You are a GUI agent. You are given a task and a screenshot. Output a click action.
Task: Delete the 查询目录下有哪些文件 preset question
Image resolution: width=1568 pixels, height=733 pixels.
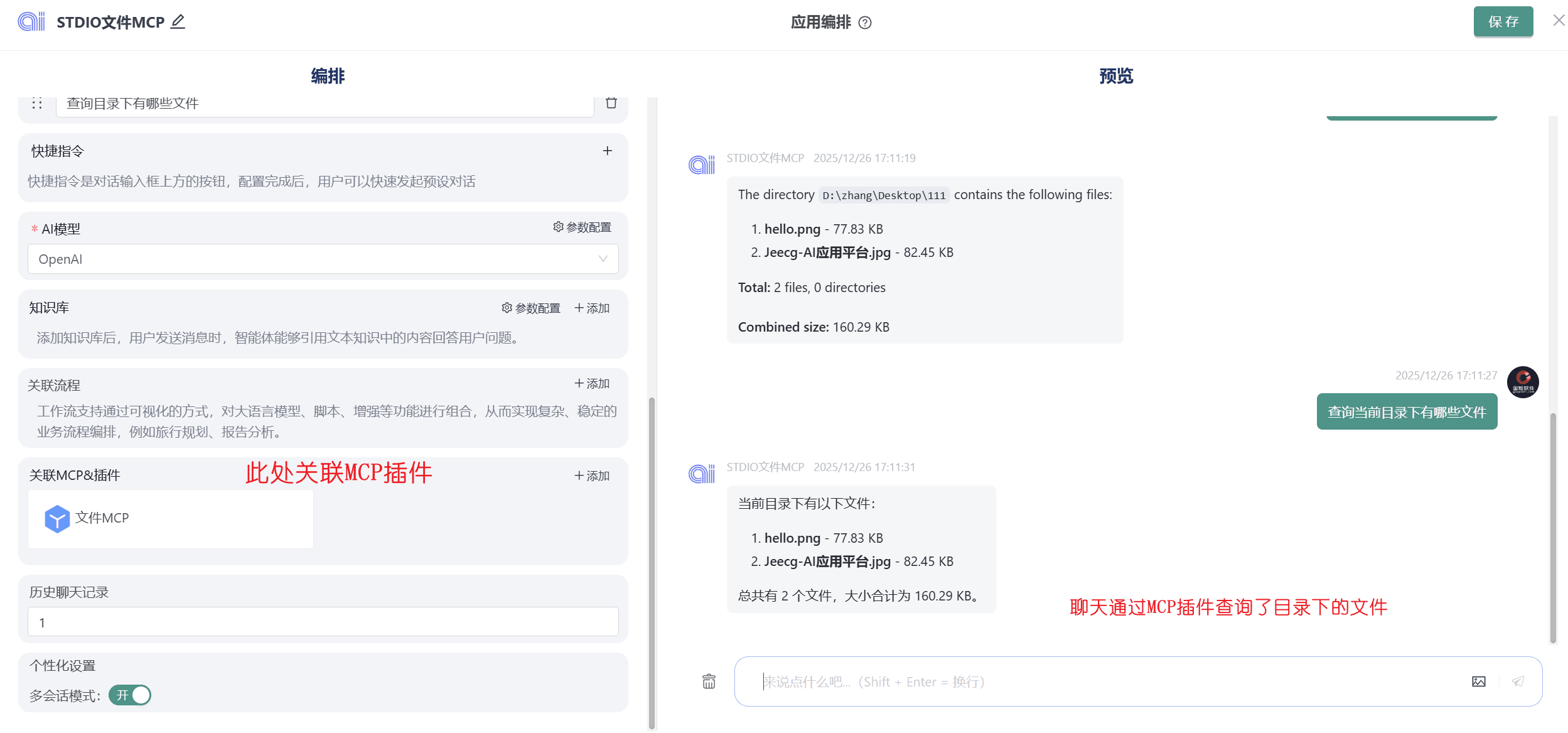click(611, 103)
